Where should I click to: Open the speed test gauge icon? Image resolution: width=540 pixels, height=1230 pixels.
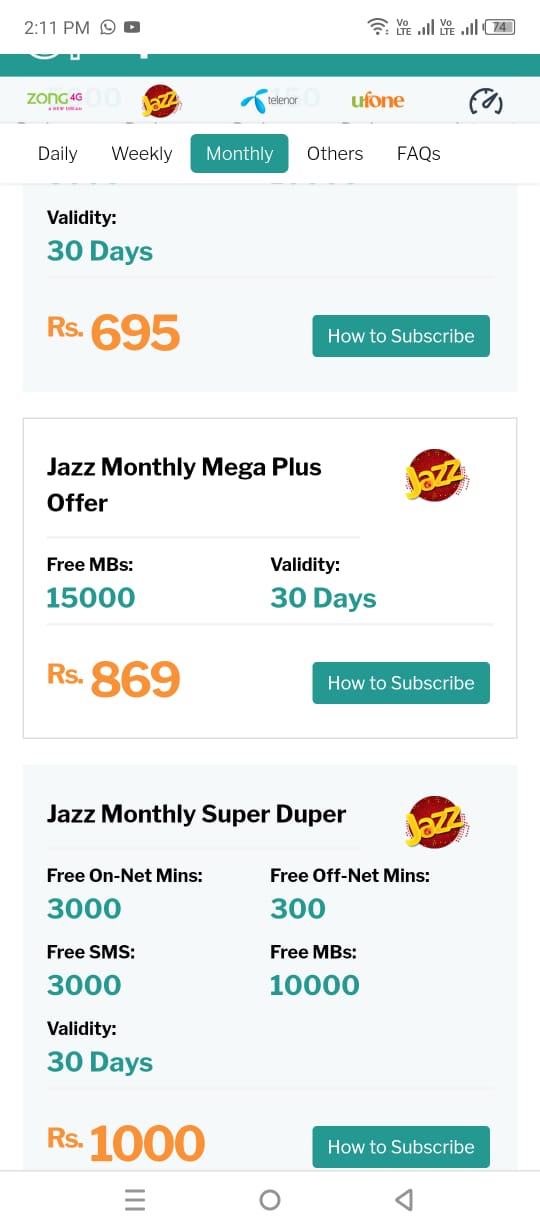(x=486, y=101)
